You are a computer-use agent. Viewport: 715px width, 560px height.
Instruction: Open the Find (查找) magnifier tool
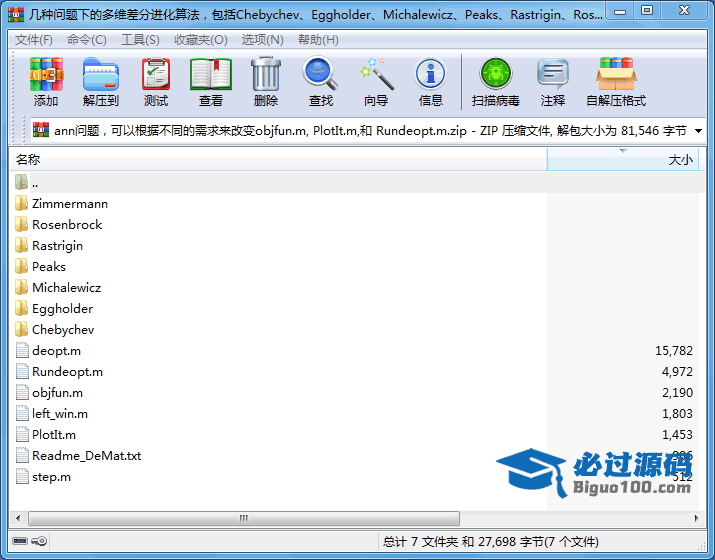coord(321,74)
